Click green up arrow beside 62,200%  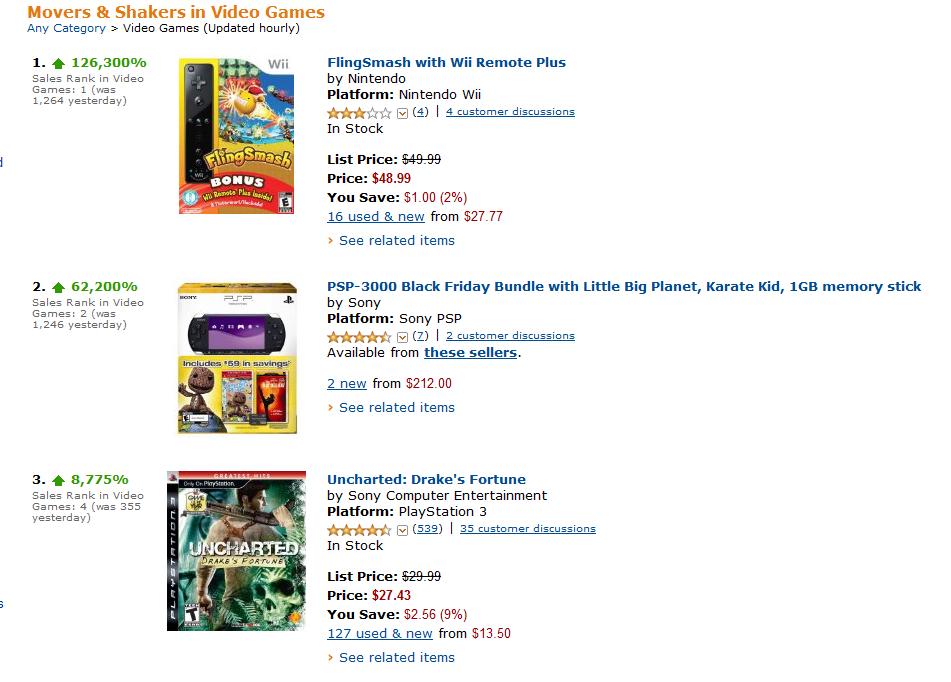(58, 287)
